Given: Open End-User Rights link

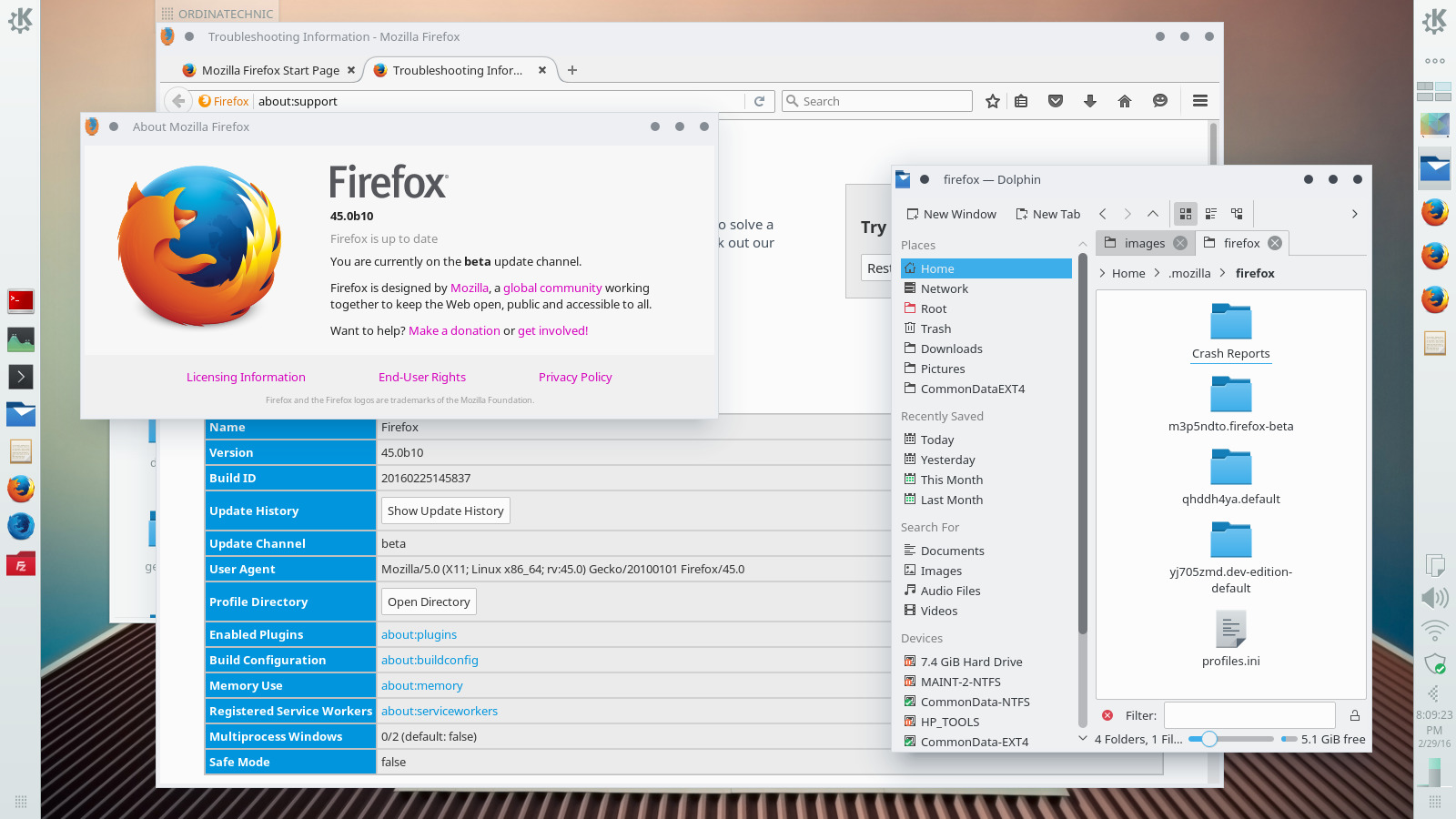Looking at the screenshot, I should pyautogui.click(x=422, y=377).
